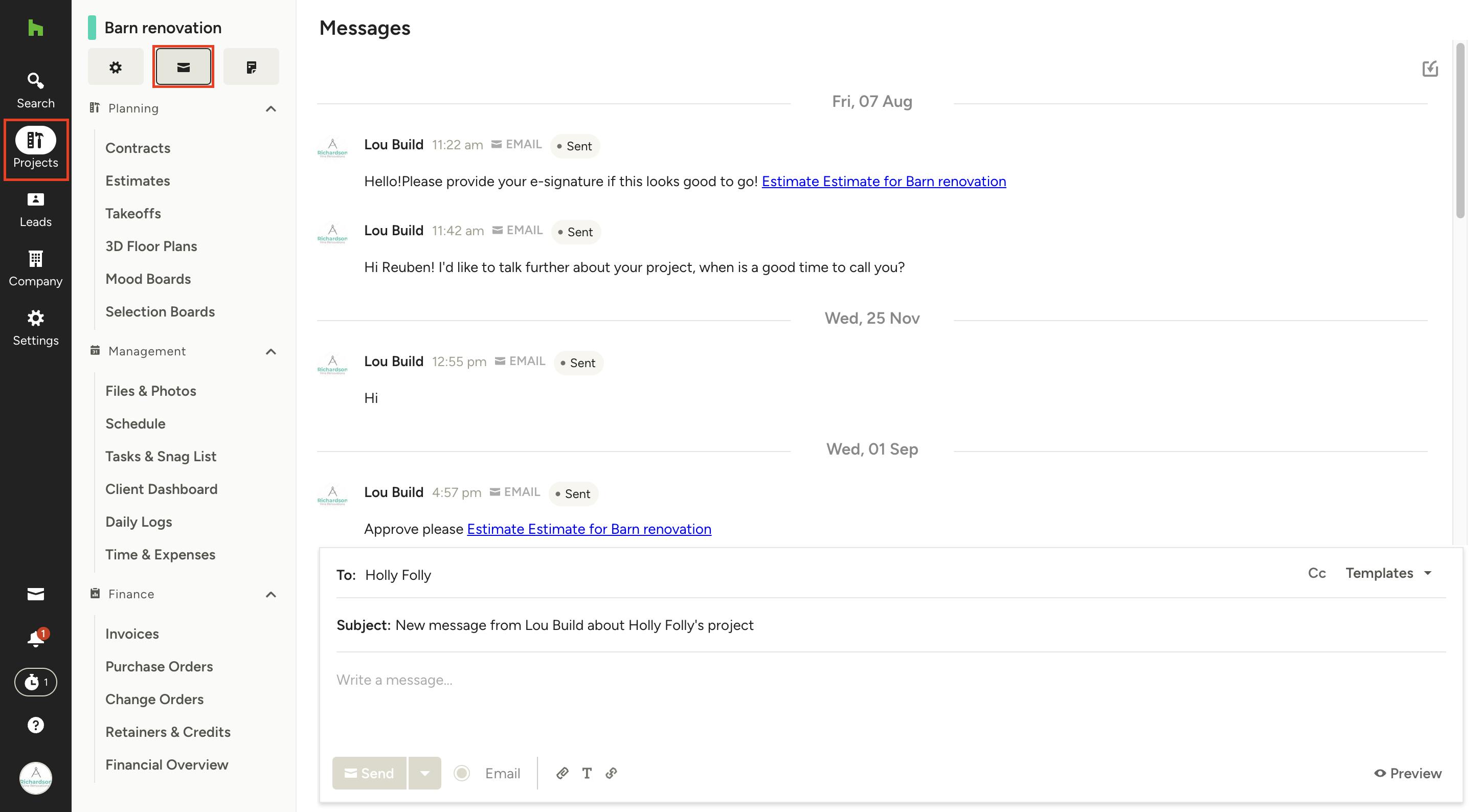The image size is (1482, 812).
Task: Open estimate link in 11:22 am message
Action: (x=884, y=181)
